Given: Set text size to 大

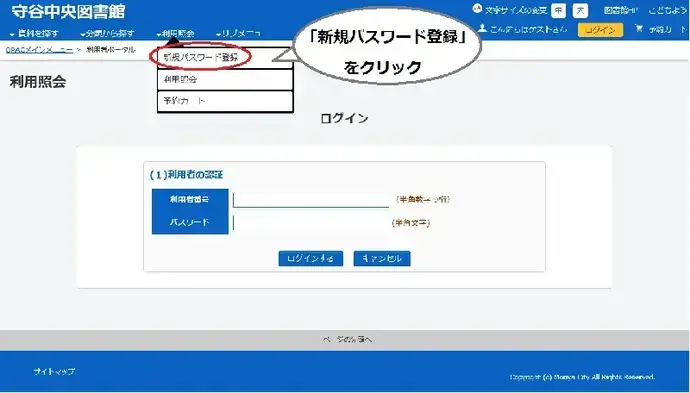Looking at the screenshot, I should click(x=580, y=10).
